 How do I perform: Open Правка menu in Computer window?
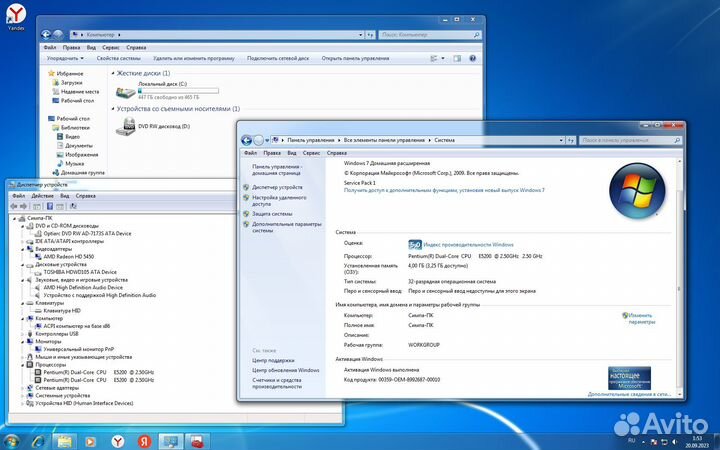coord(71,47)
